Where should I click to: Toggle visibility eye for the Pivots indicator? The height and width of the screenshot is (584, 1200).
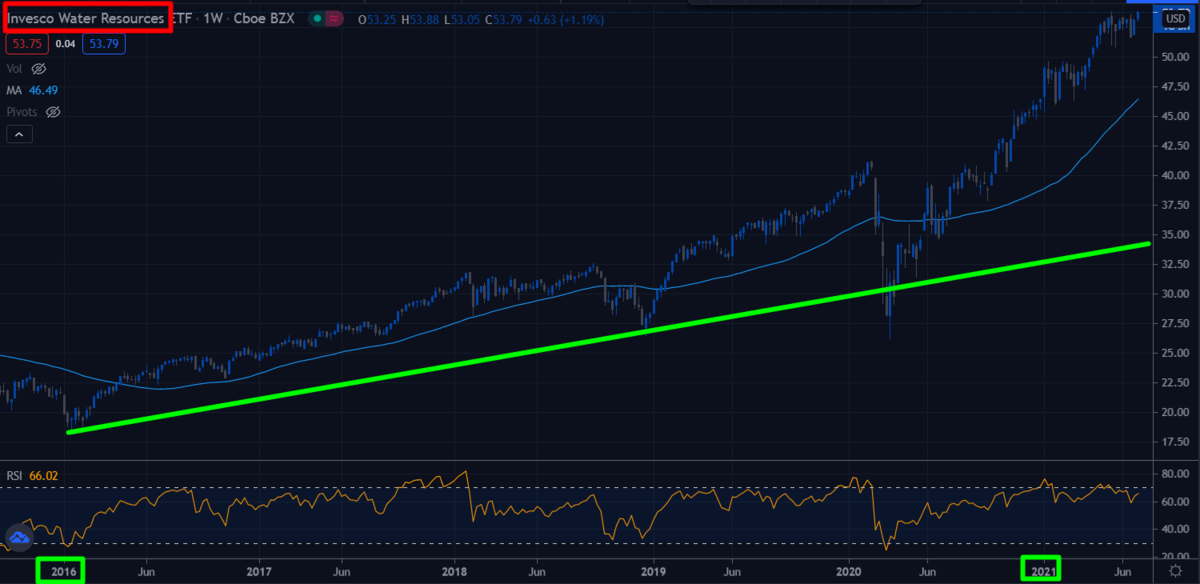click(54, 111)
